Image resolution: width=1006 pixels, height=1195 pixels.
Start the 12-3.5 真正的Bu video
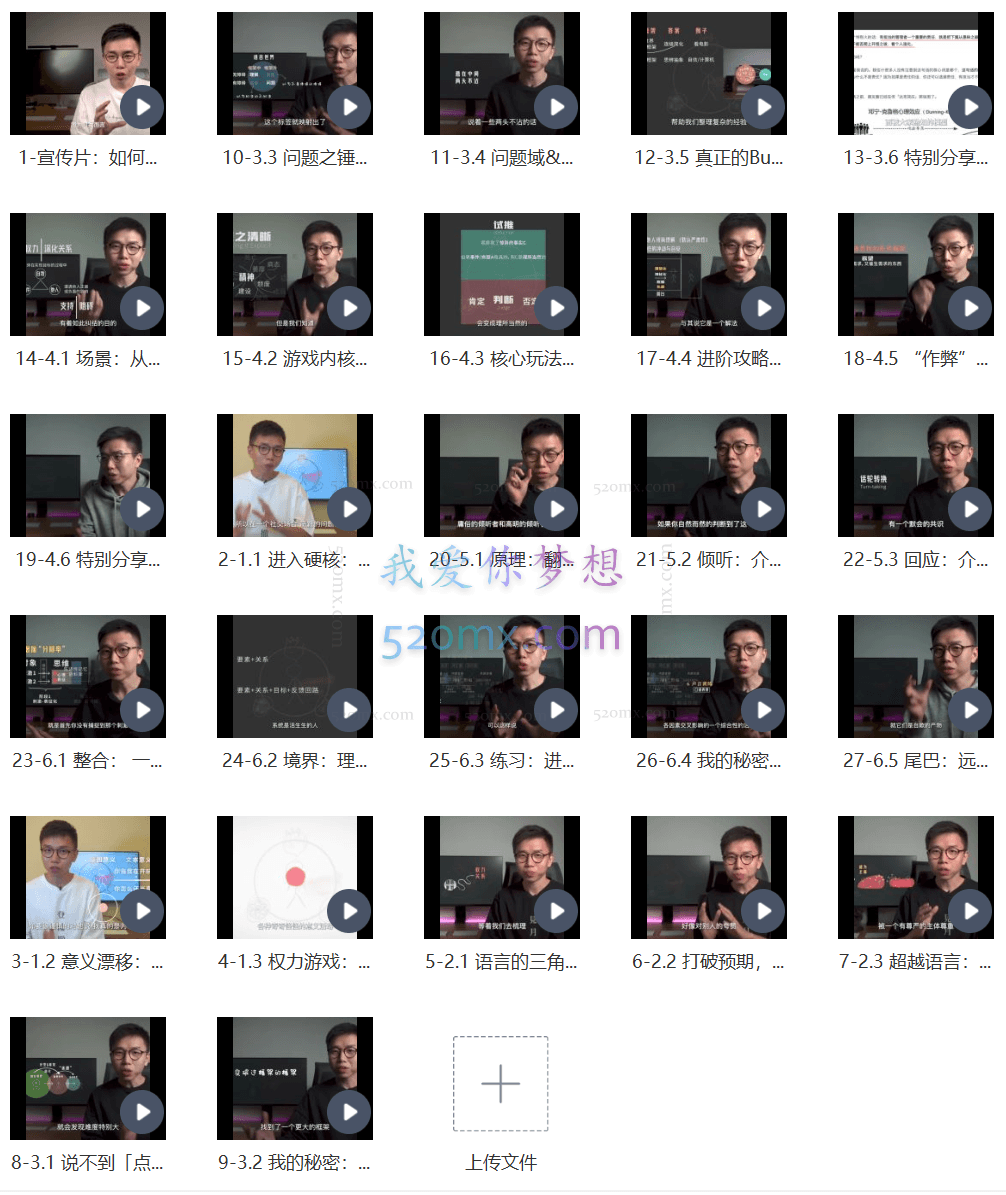pyautogui.click(x=763, y=107)
